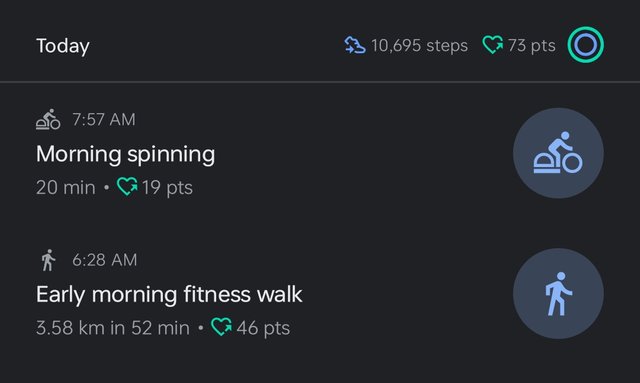Select the heart points icon beside 19 pts
The width and height of the screenshot is (640, 383).
[x=127, y=187]
